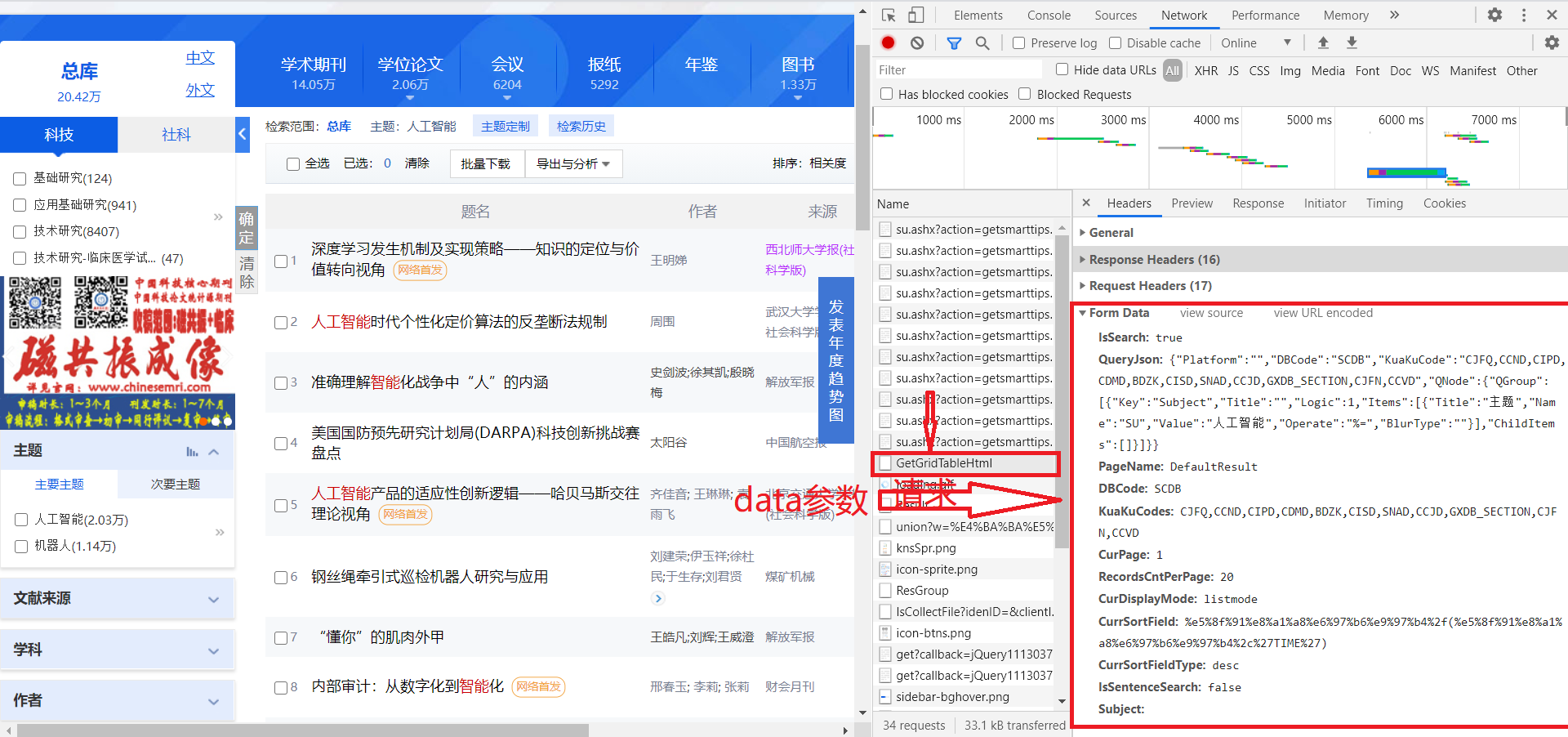The width and height of the screenshot is (1568, 737).
Task: Select the 人工智能(2.03万) subject checkbox
Action: coord(20,520)
